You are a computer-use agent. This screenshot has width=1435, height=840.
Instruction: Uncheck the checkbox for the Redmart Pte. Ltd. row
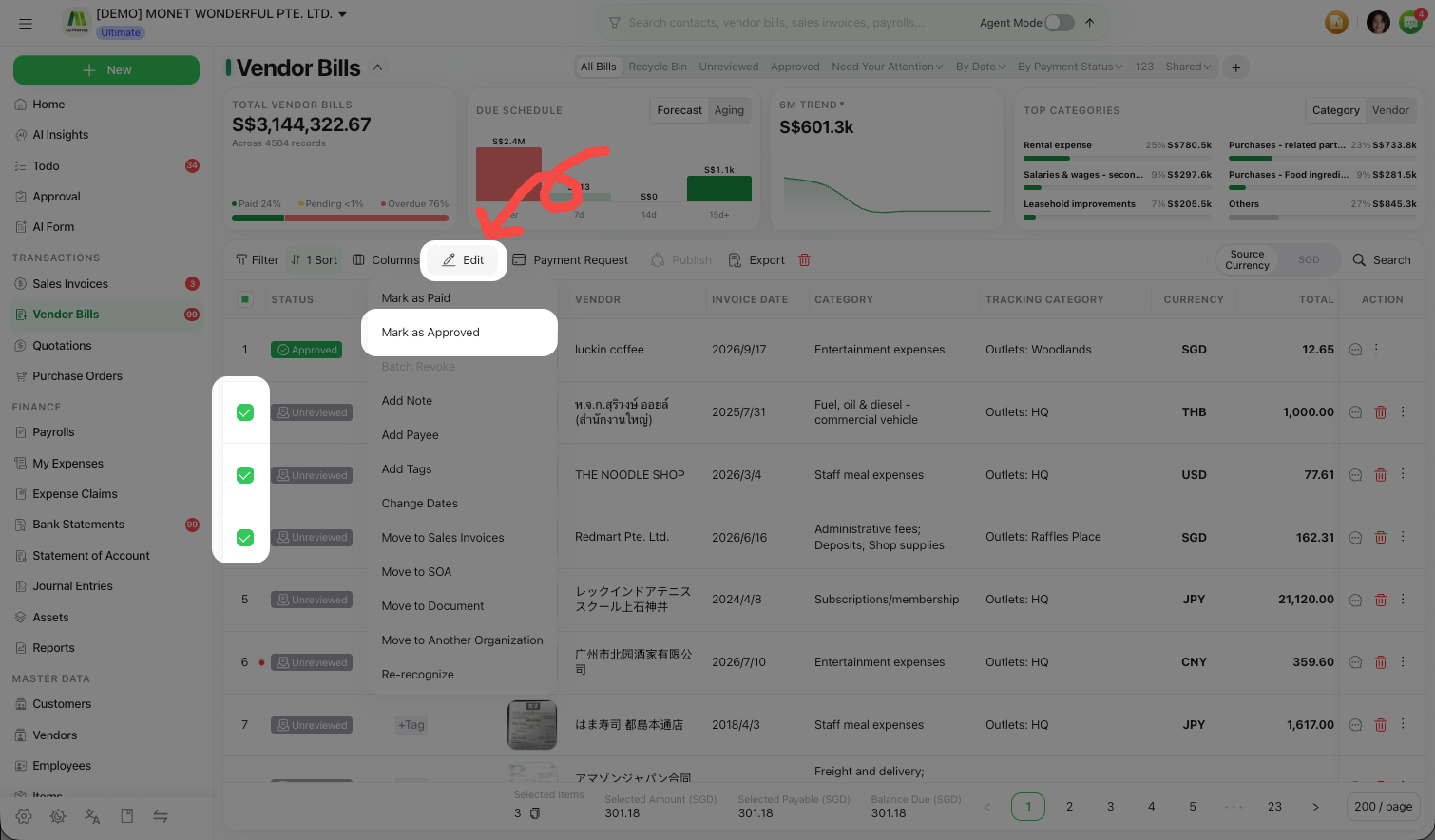pyautogui.click(x=245, y=538)
